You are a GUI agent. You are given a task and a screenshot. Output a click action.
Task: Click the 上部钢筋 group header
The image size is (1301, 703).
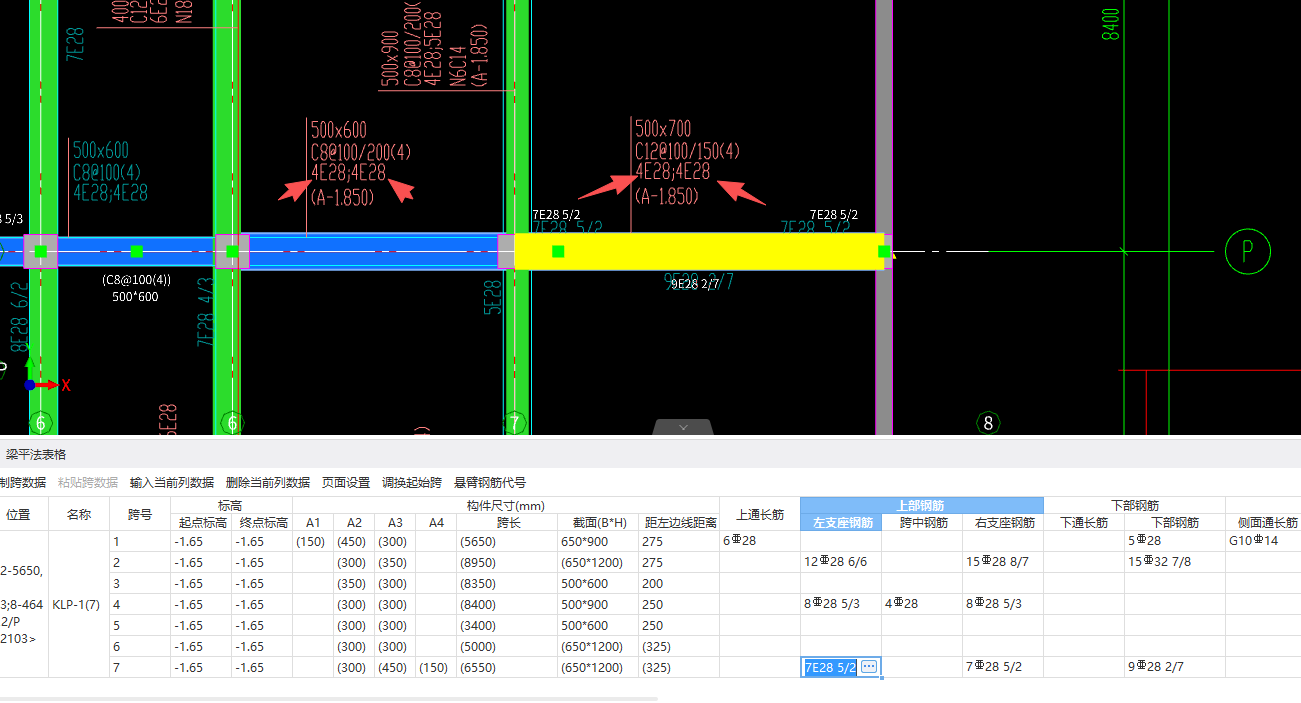pos(922,505)
